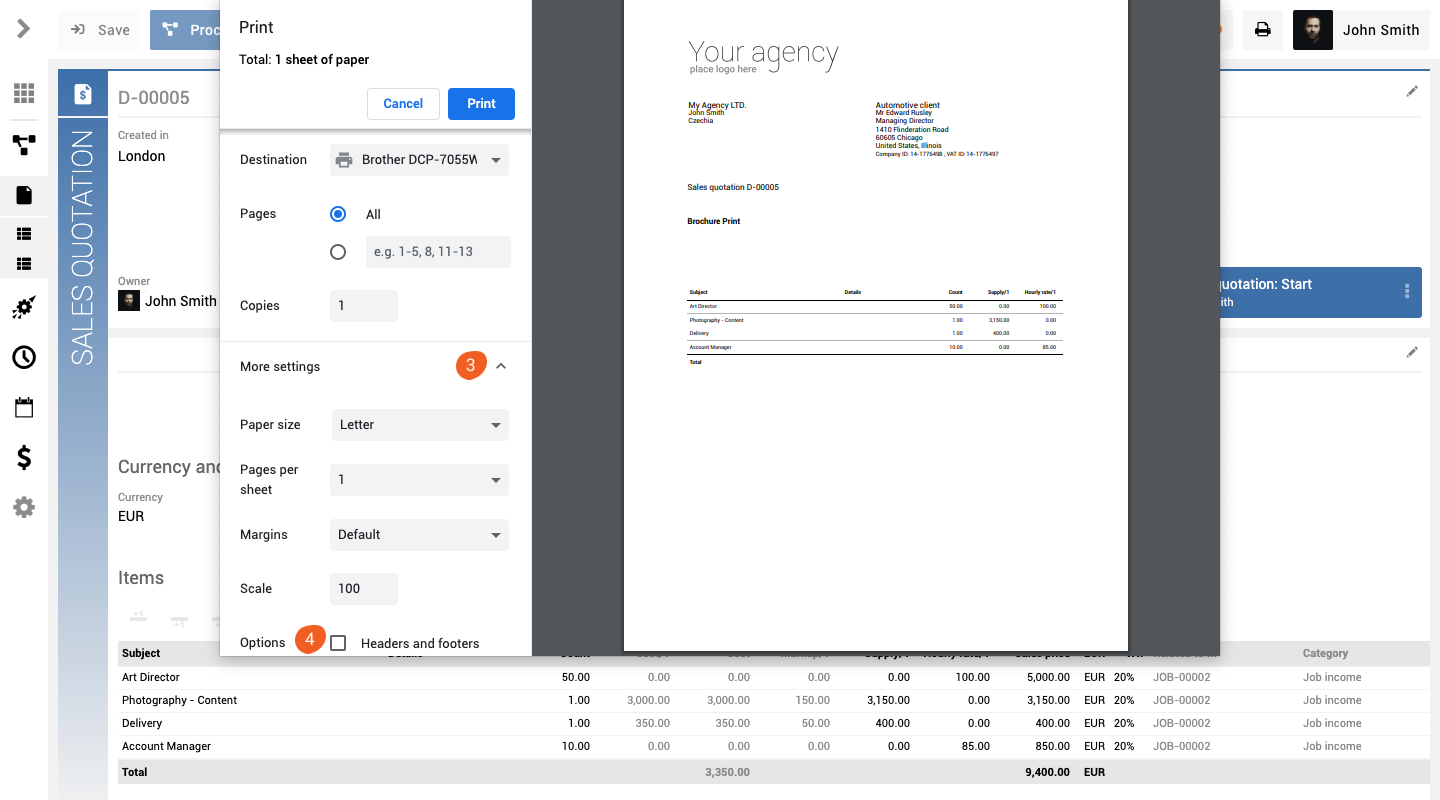Select the All pages radio button
1440x800 pixels.
tap(338, 214)
